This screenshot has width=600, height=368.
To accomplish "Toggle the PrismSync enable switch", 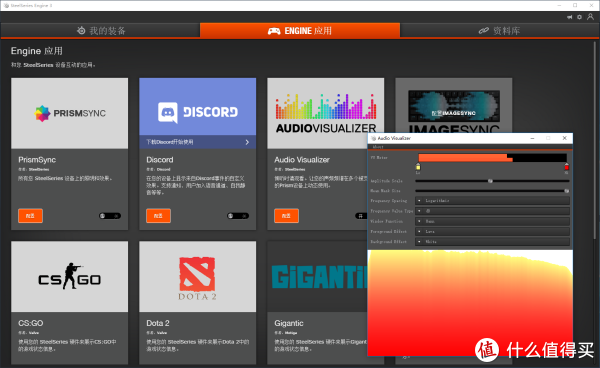I will pos(110,216).
